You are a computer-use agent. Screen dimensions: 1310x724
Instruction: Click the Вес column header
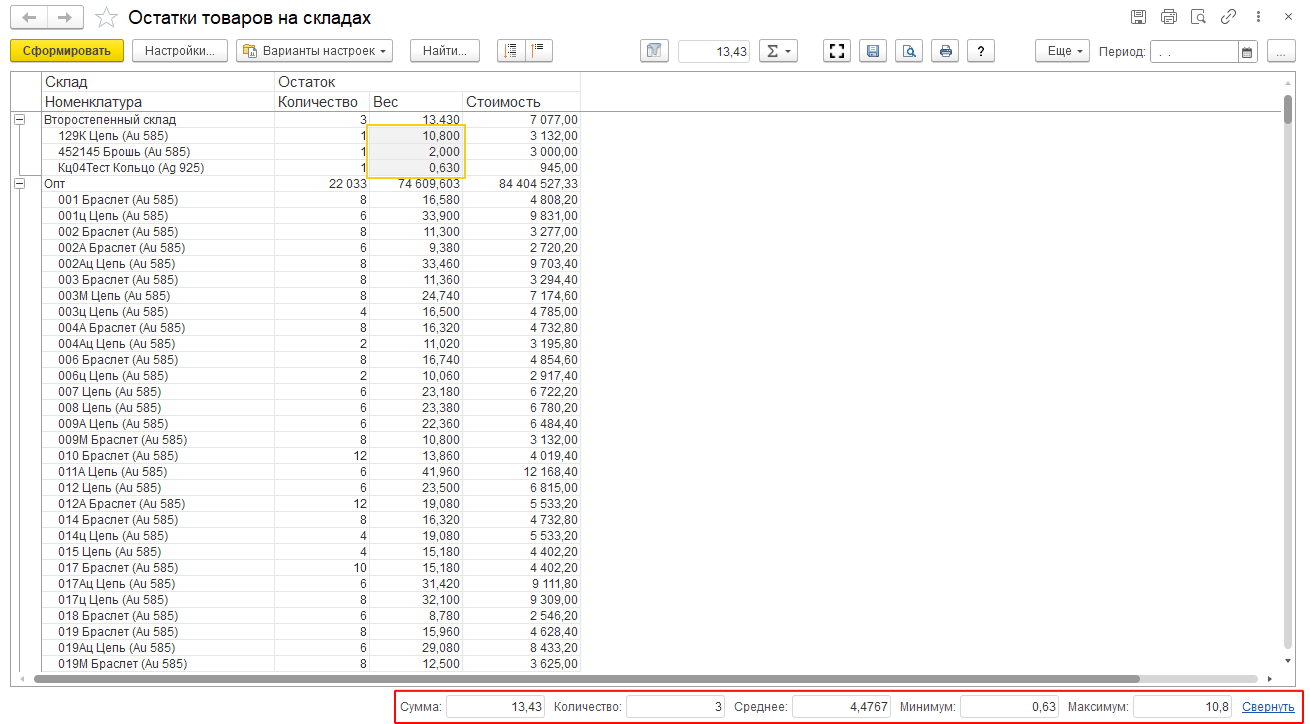[415, 102]
